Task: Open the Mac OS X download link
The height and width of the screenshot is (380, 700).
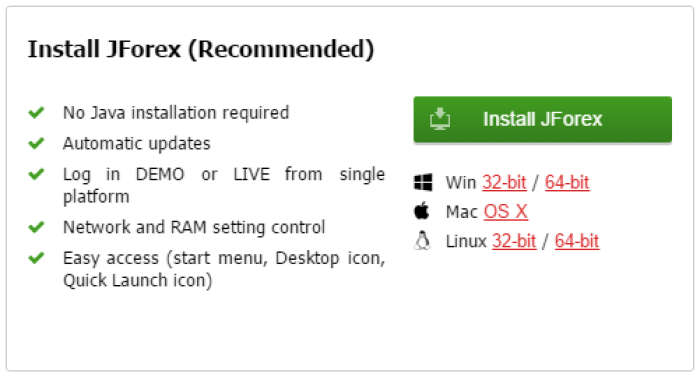Action: pyautogui.click(x=505, y=212)
